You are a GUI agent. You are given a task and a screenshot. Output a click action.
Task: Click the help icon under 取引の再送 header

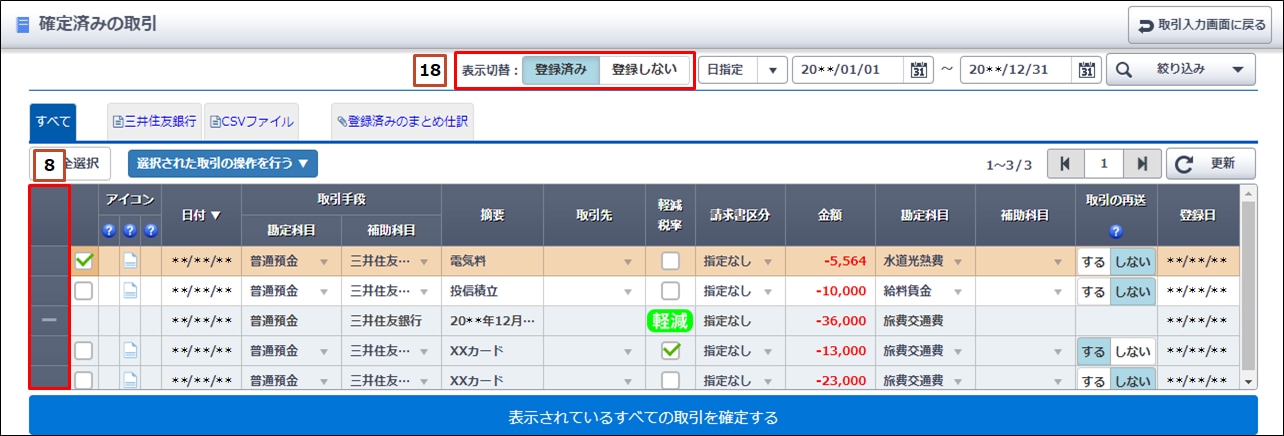point(1116,231)
